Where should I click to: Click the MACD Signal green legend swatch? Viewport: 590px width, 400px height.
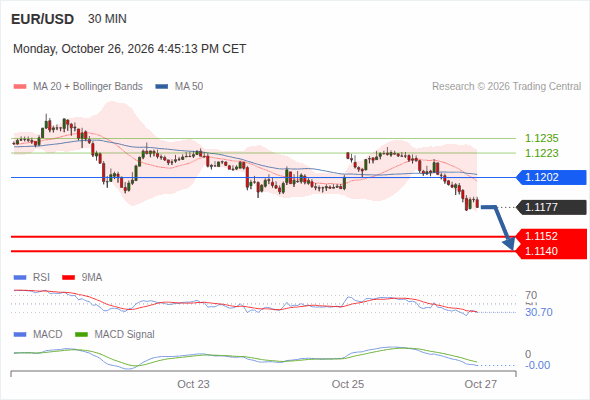point(81,335)
